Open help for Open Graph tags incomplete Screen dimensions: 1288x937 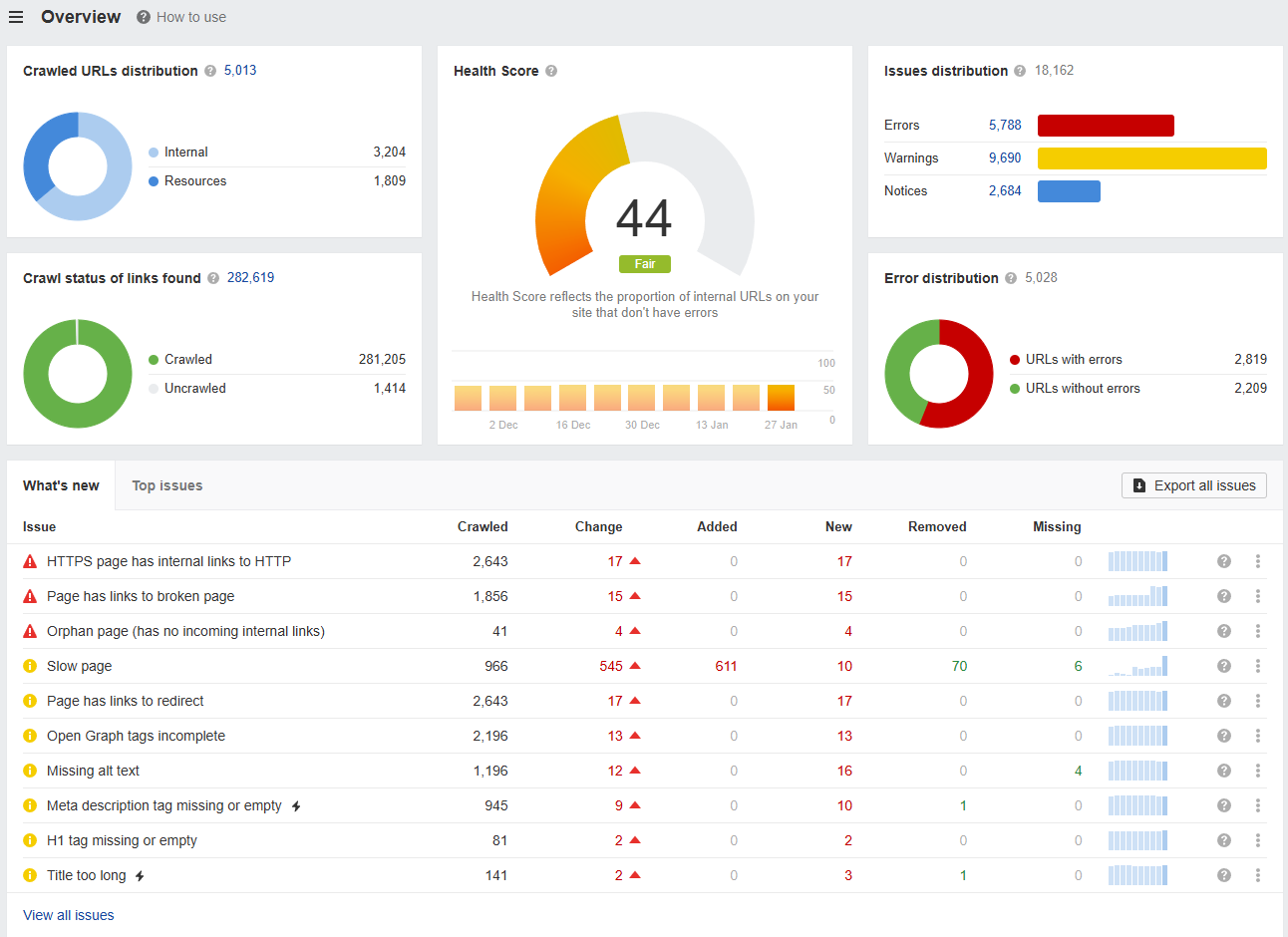pos(1224,736)
